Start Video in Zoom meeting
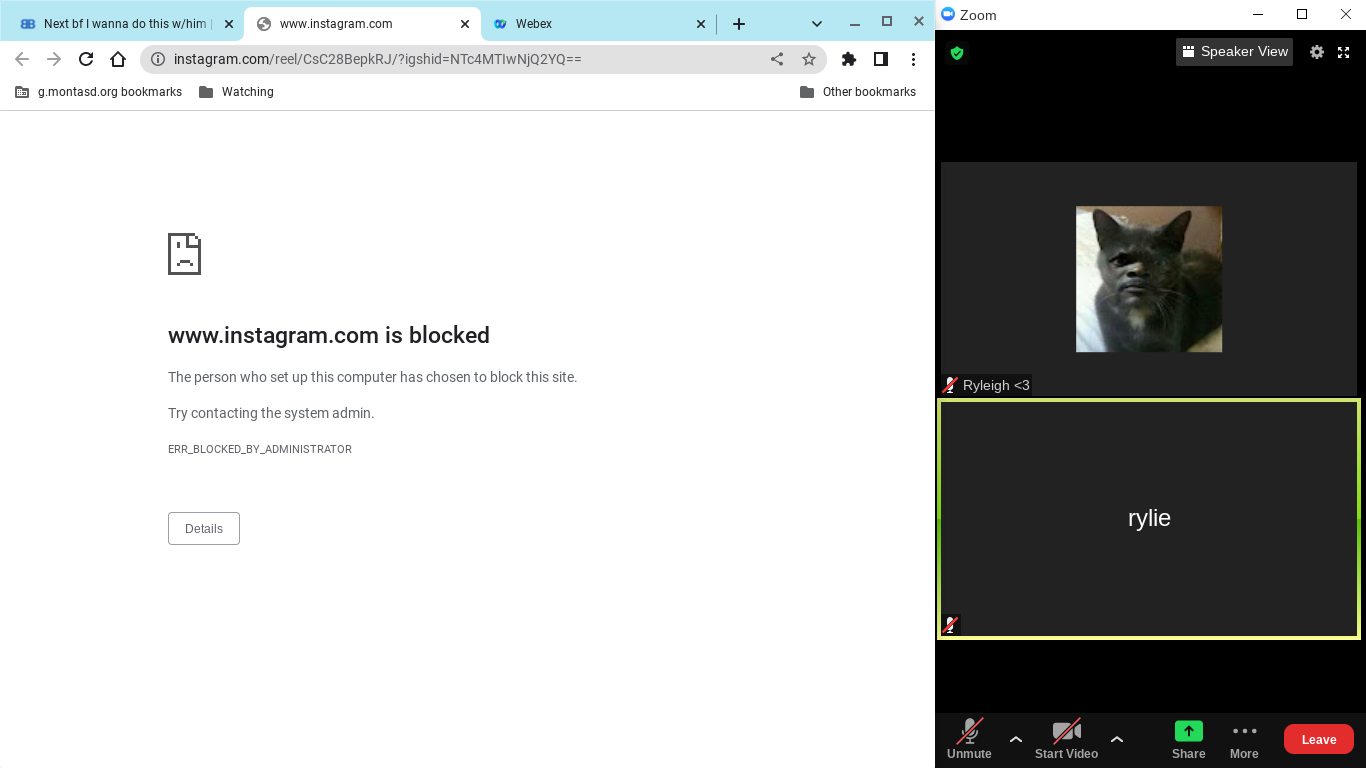The width and height of the screenshot is (1366, 768). [x=1066, y=739]
